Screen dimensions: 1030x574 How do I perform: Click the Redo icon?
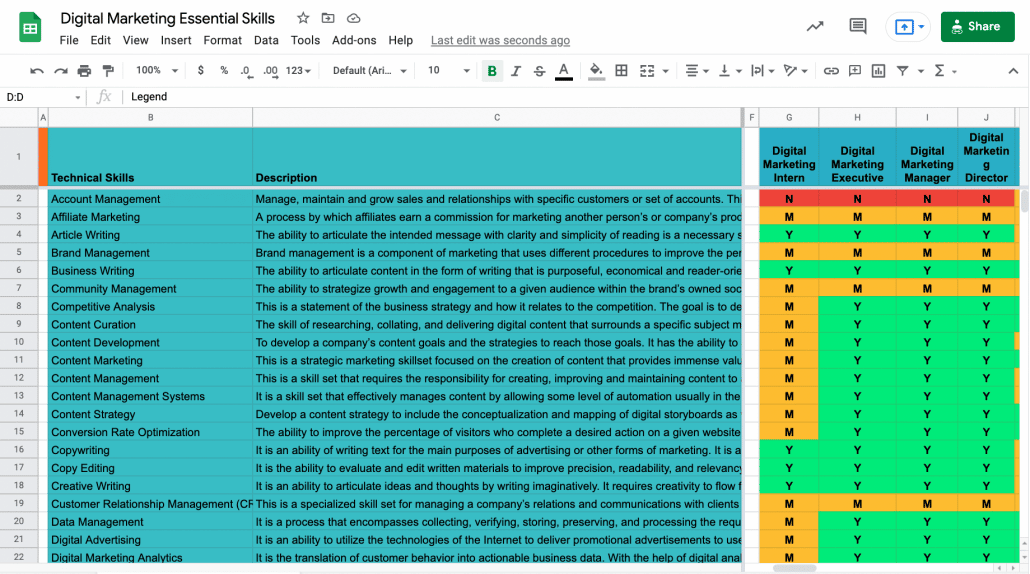tap(60, 71)
